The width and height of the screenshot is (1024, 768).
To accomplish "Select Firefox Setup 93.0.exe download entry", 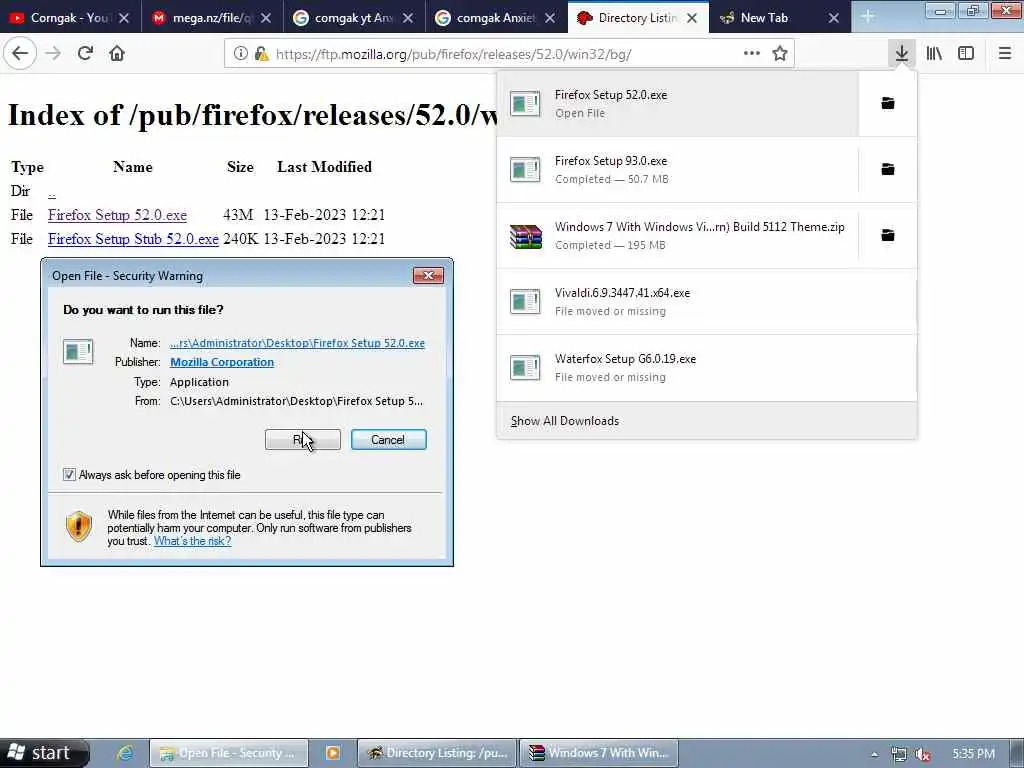I will (x=677, y=169).
